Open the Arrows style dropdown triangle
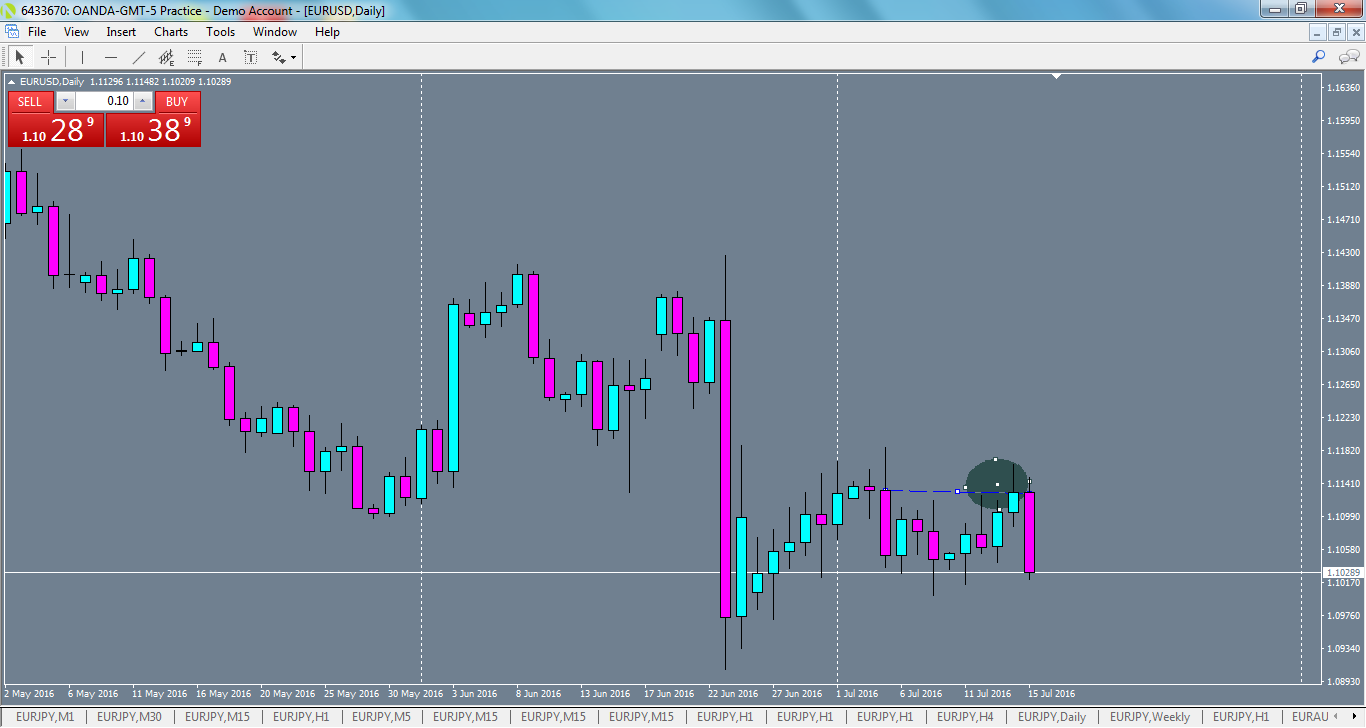1366x728 pixels. (x=293, y=58)
